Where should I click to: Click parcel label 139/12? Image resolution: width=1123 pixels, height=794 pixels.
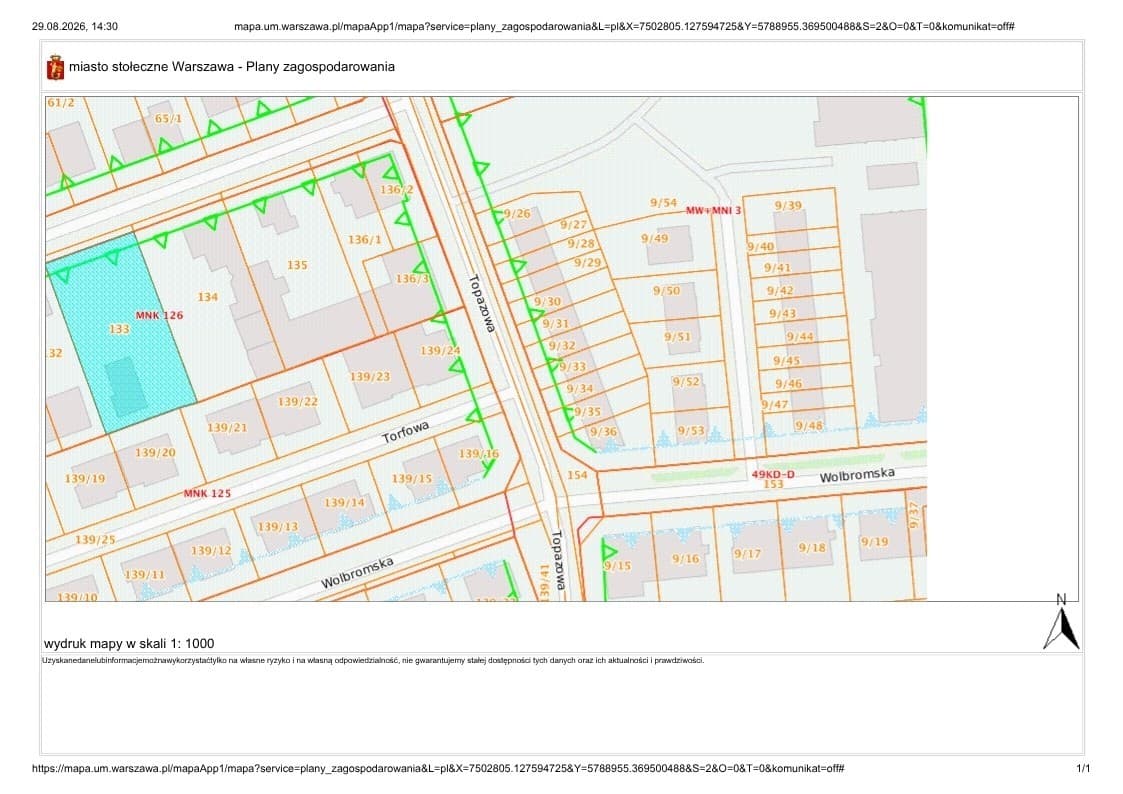211,551
